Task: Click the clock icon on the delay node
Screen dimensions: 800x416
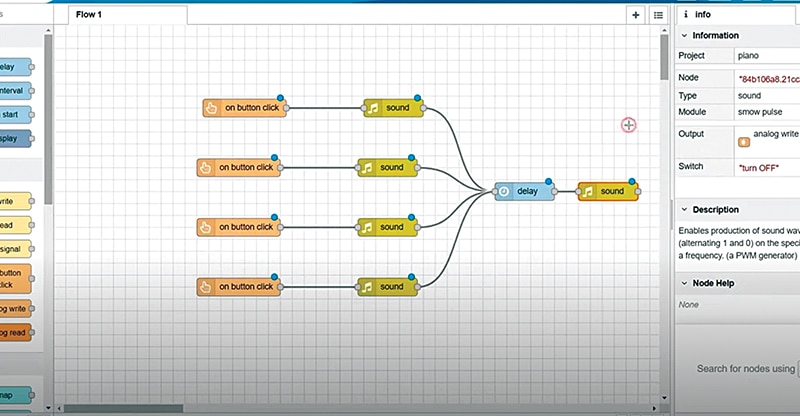Action: point(504,191)
